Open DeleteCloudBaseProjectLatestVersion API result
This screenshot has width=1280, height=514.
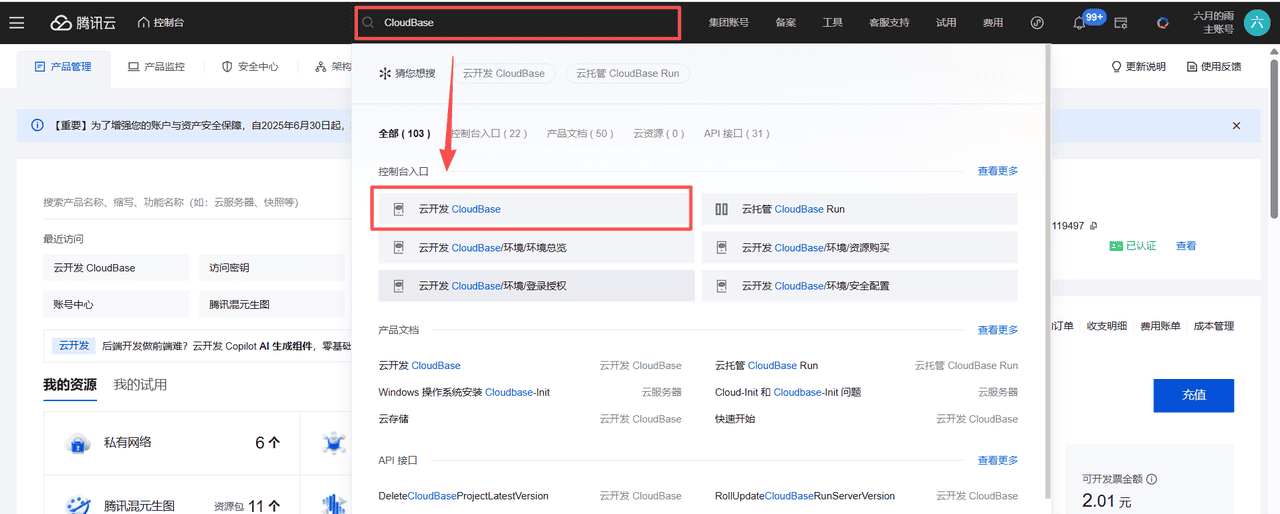[x=464, y=496]
